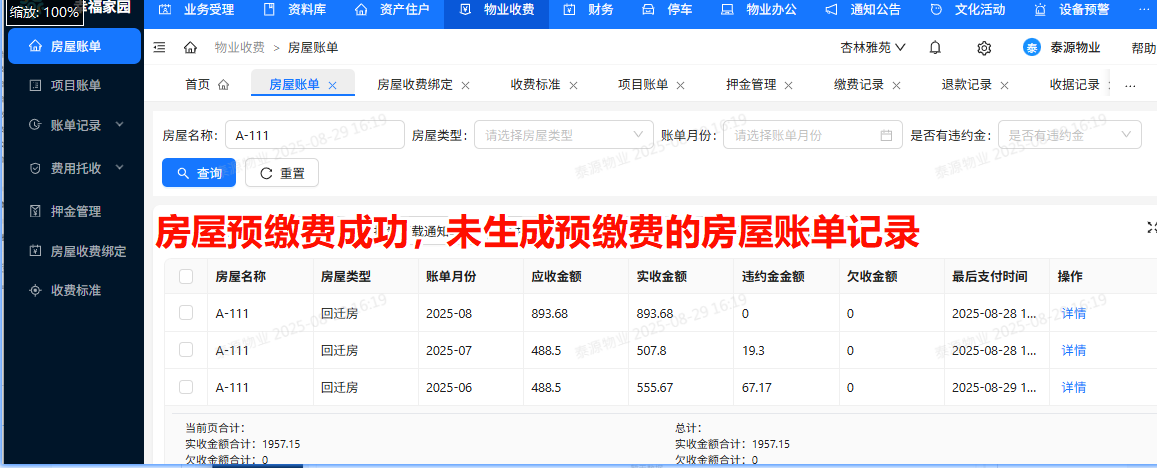Switch to the 项目账单 tab
The height and width of the screenshot is (468, 1157).
tap(643, 85)
